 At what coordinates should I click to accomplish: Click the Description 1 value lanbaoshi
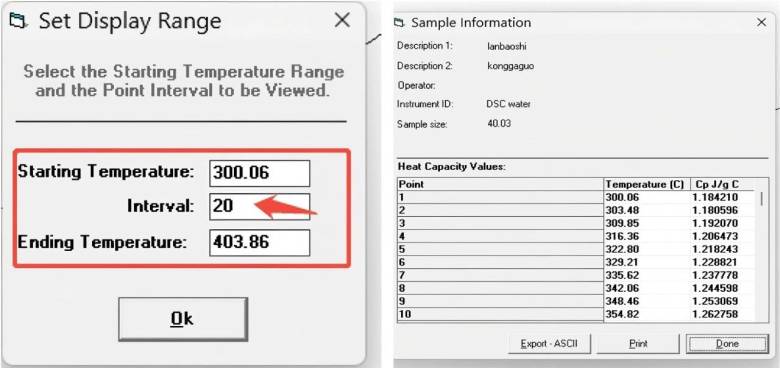tap(506, 46)
